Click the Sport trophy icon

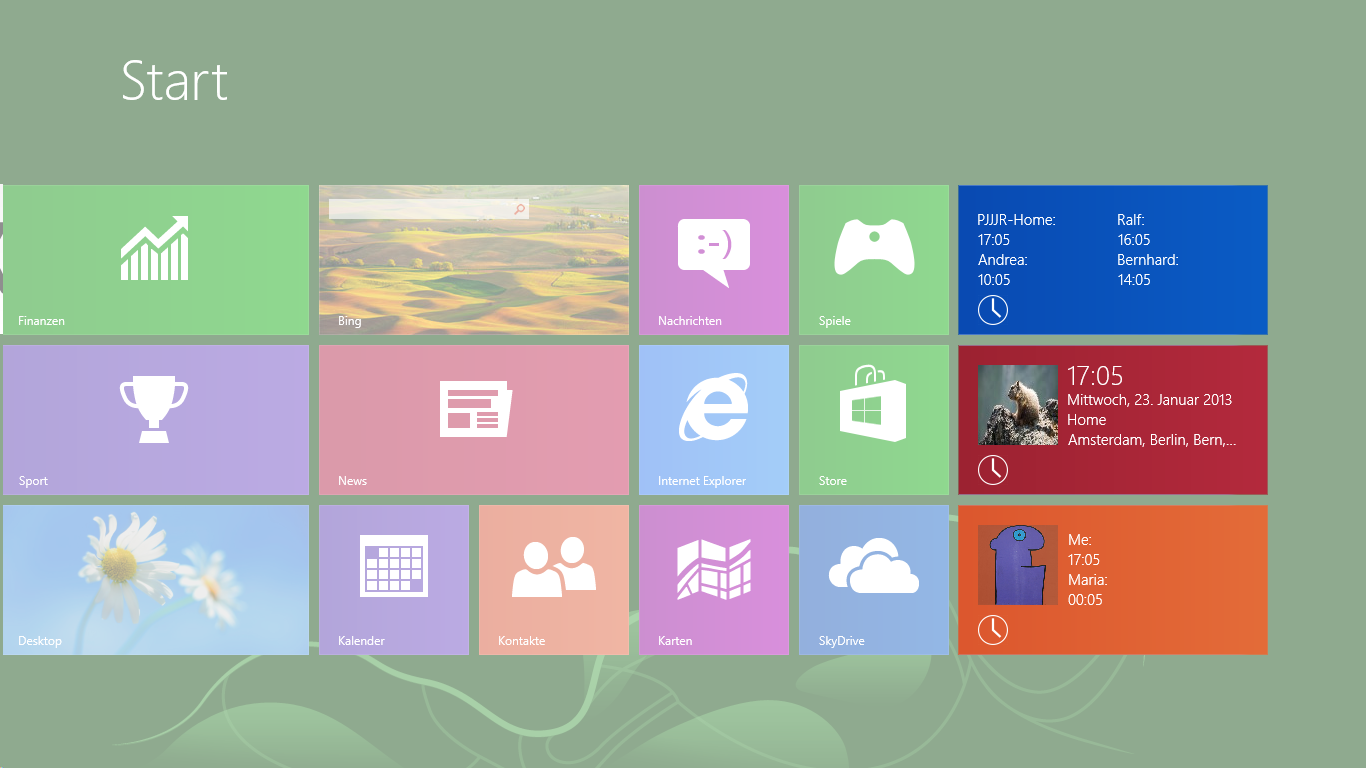tap(154, 409)
